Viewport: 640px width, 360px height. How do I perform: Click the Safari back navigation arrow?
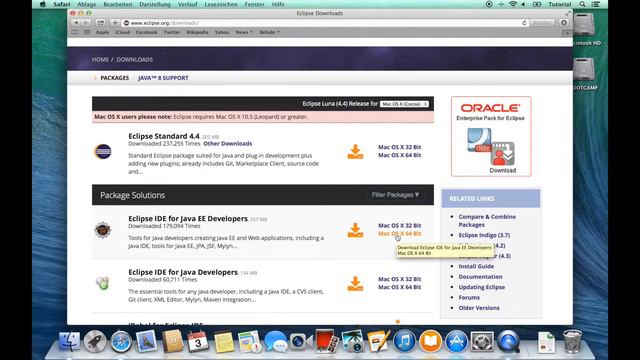point(76,23)
